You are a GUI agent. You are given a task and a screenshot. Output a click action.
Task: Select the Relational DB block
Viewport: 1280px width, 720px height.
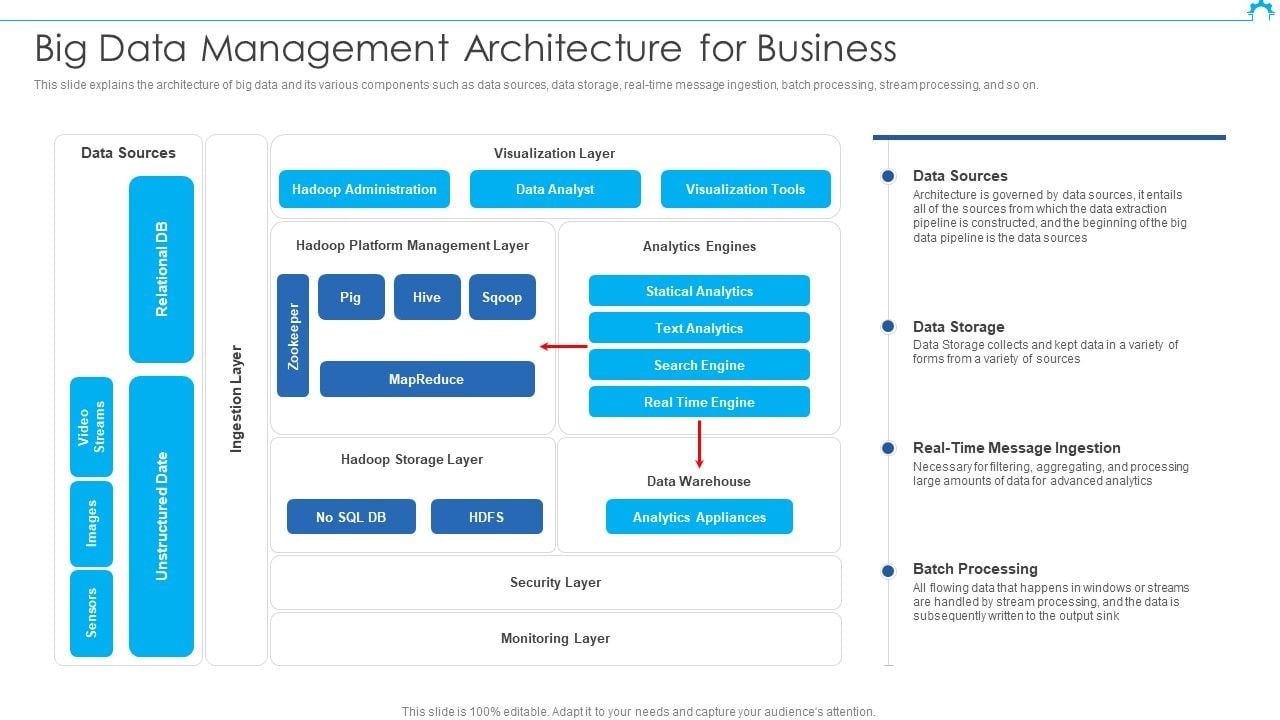161,269
